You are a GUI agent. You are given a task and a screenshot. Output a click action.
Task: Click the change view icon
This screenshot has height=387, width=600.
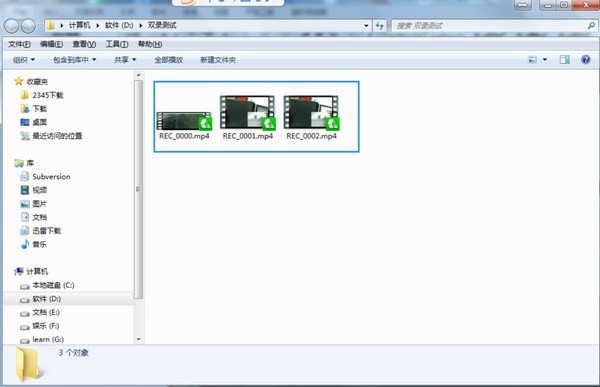click(x=532, y=60)
